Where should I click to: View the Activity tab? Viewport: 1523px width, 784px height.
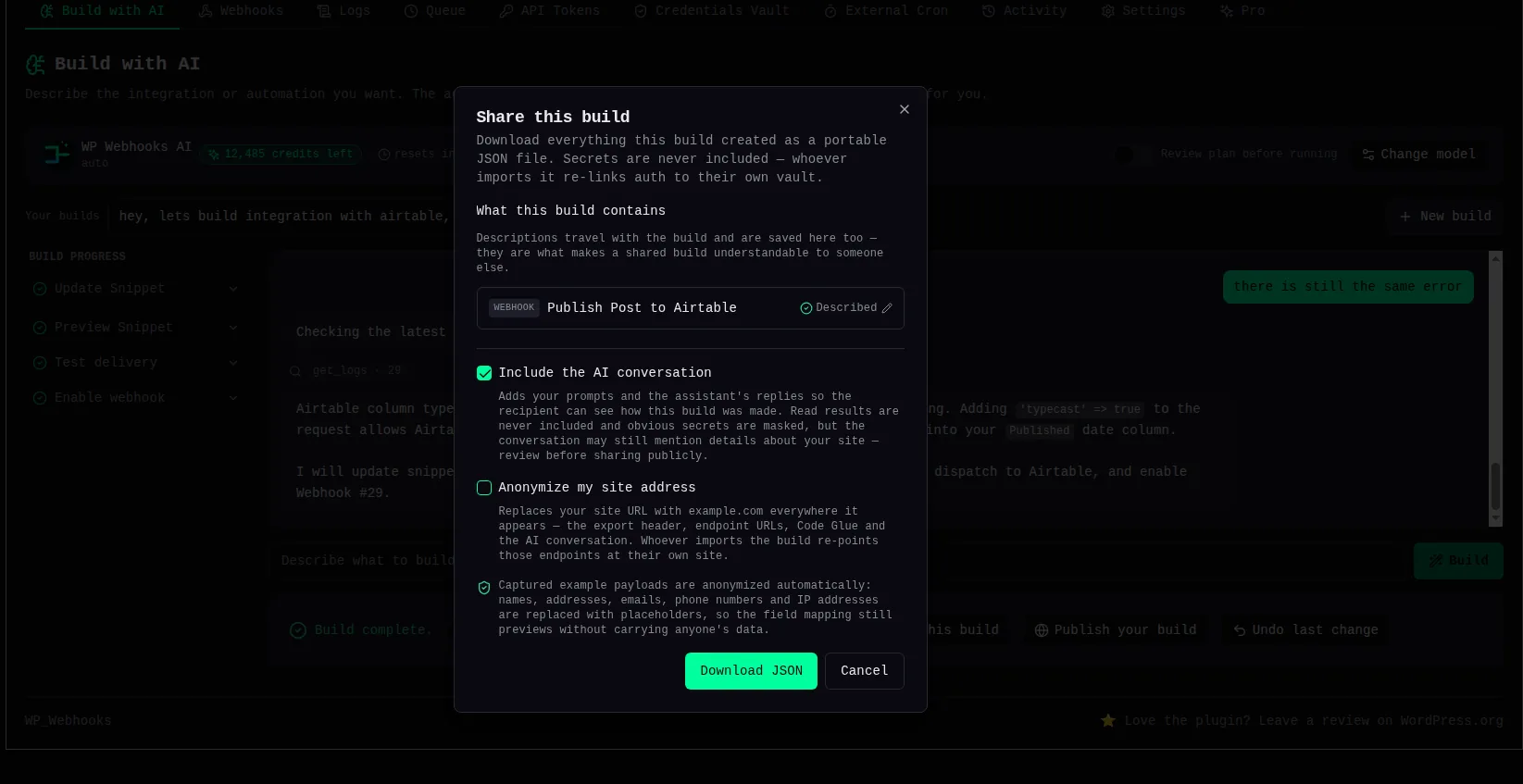pyautogui.click(x=1024, y=11)
